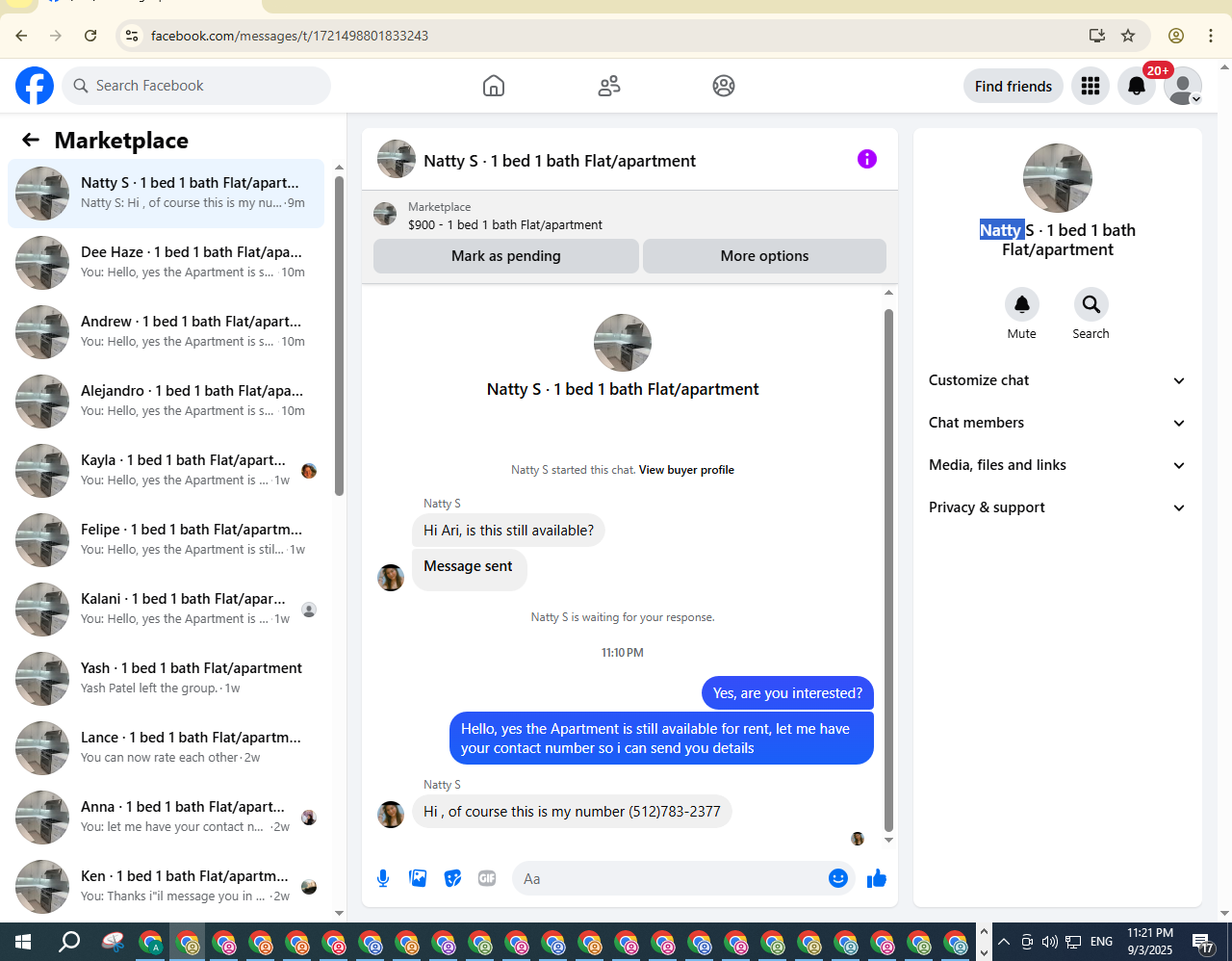Click ENG language indicator in taskbar
This screenshot has height=961, width=1232.
[x=1101, y=942]
